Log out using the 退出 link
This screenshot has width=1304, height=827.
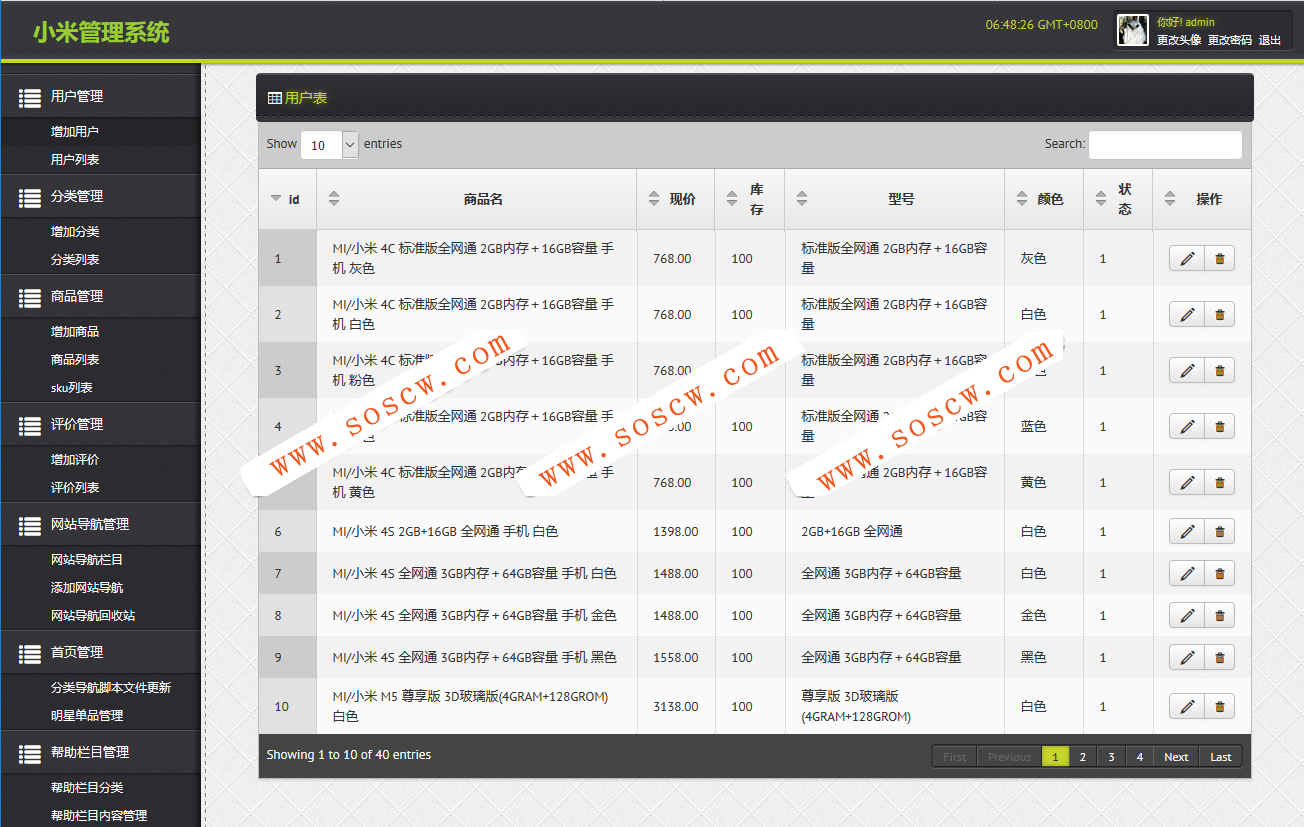point(1270,40)
